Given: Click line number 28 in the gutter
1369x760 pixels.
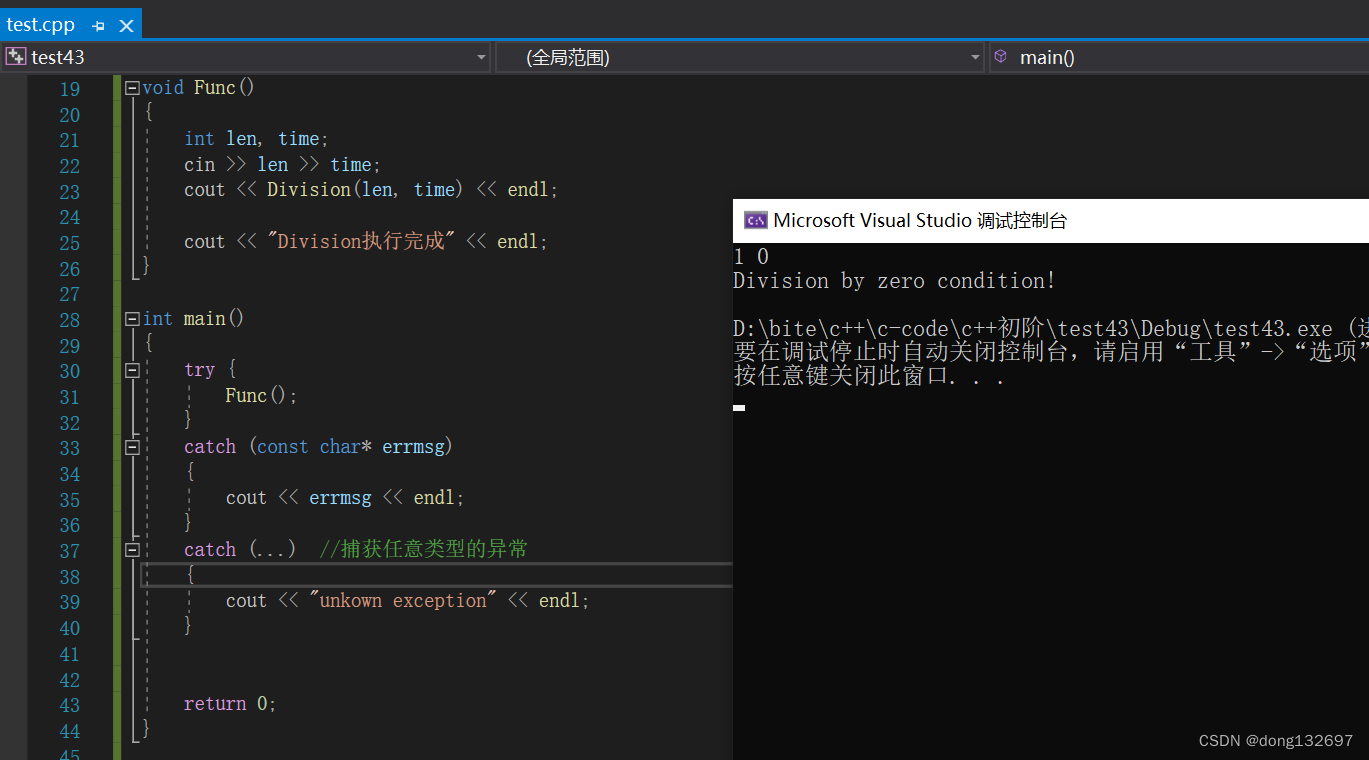Looking at the screenshot, I should (x=69, y=320).
